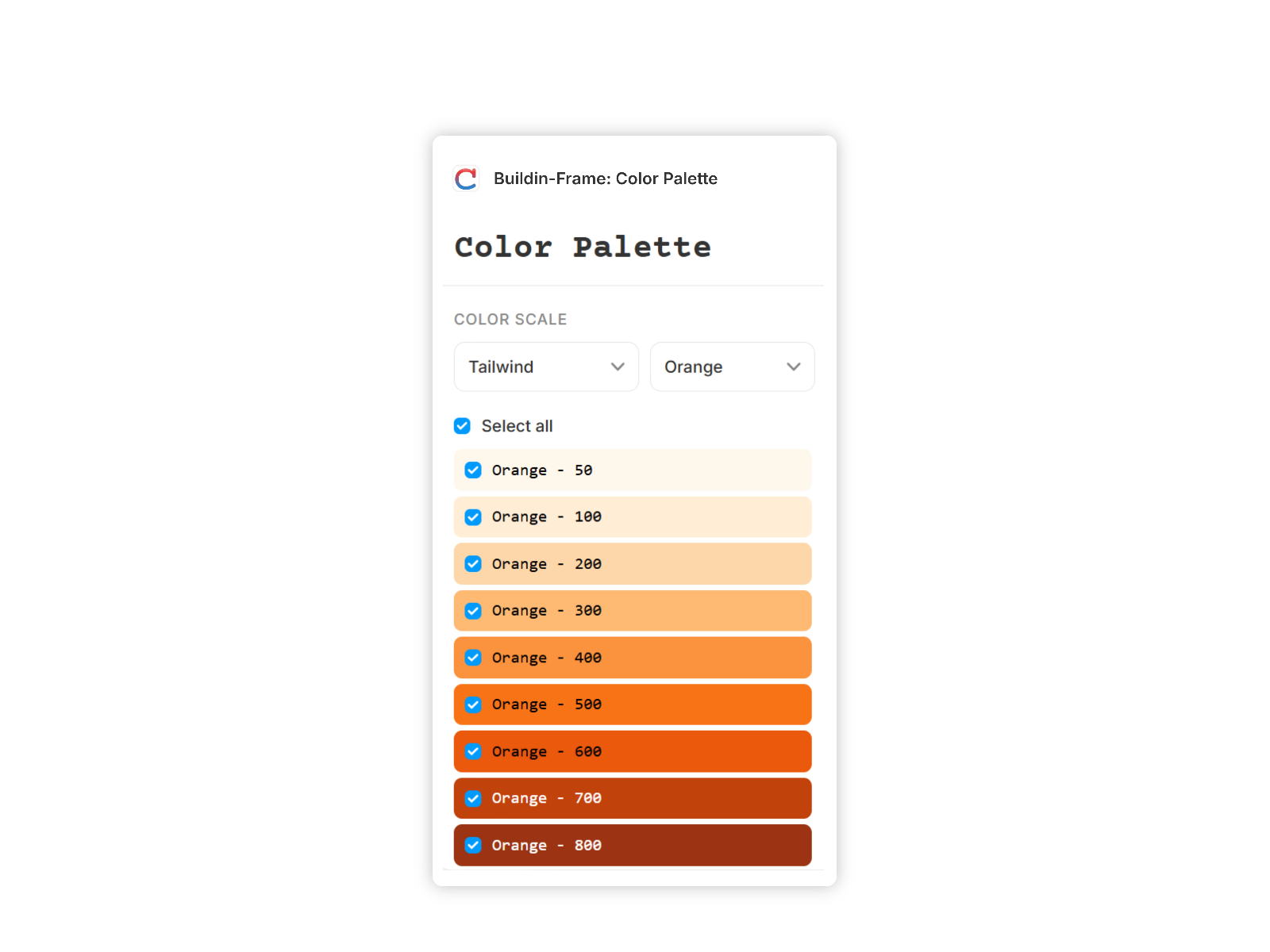Uncheck the Orange - 50 checkbox
This screenshot has height=952, width=1270.
click(472, 470)
